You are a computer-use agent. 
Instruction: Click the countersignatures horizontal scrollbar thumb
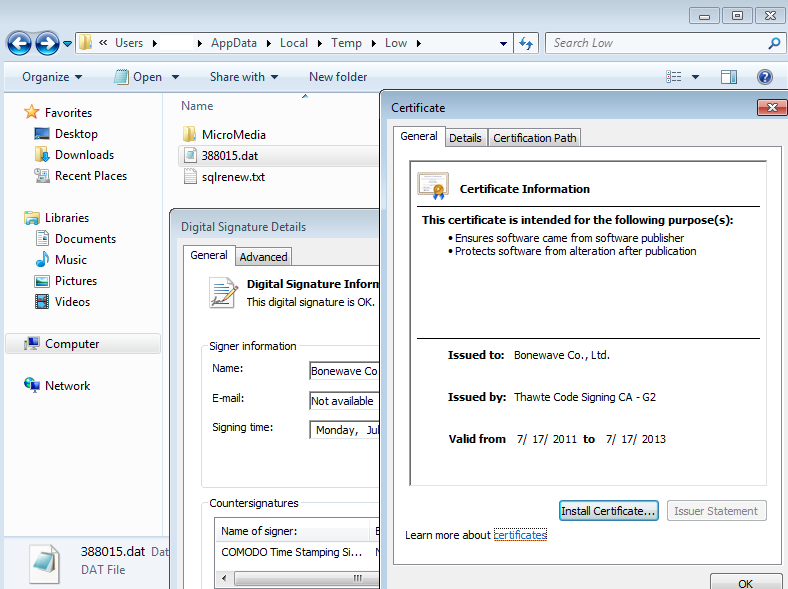tap(307, 578)
